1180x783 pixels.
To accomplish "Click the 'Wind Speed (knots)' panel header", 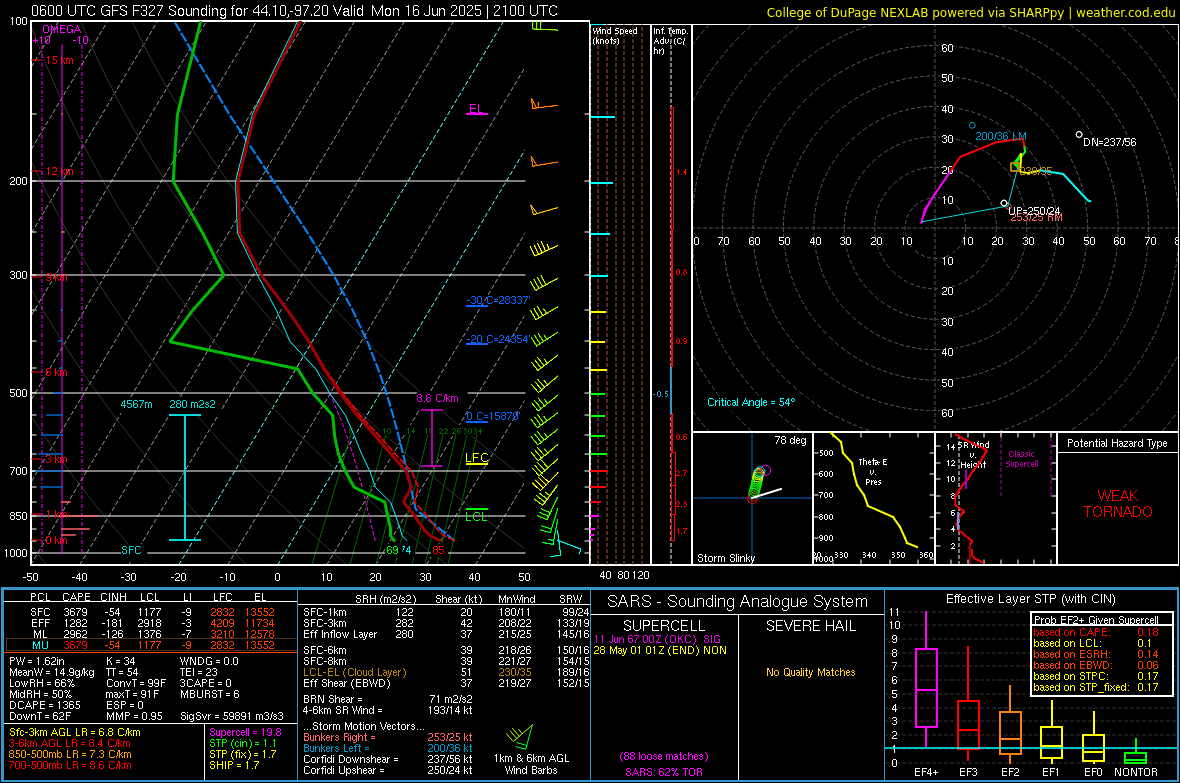I will [615, 35].
